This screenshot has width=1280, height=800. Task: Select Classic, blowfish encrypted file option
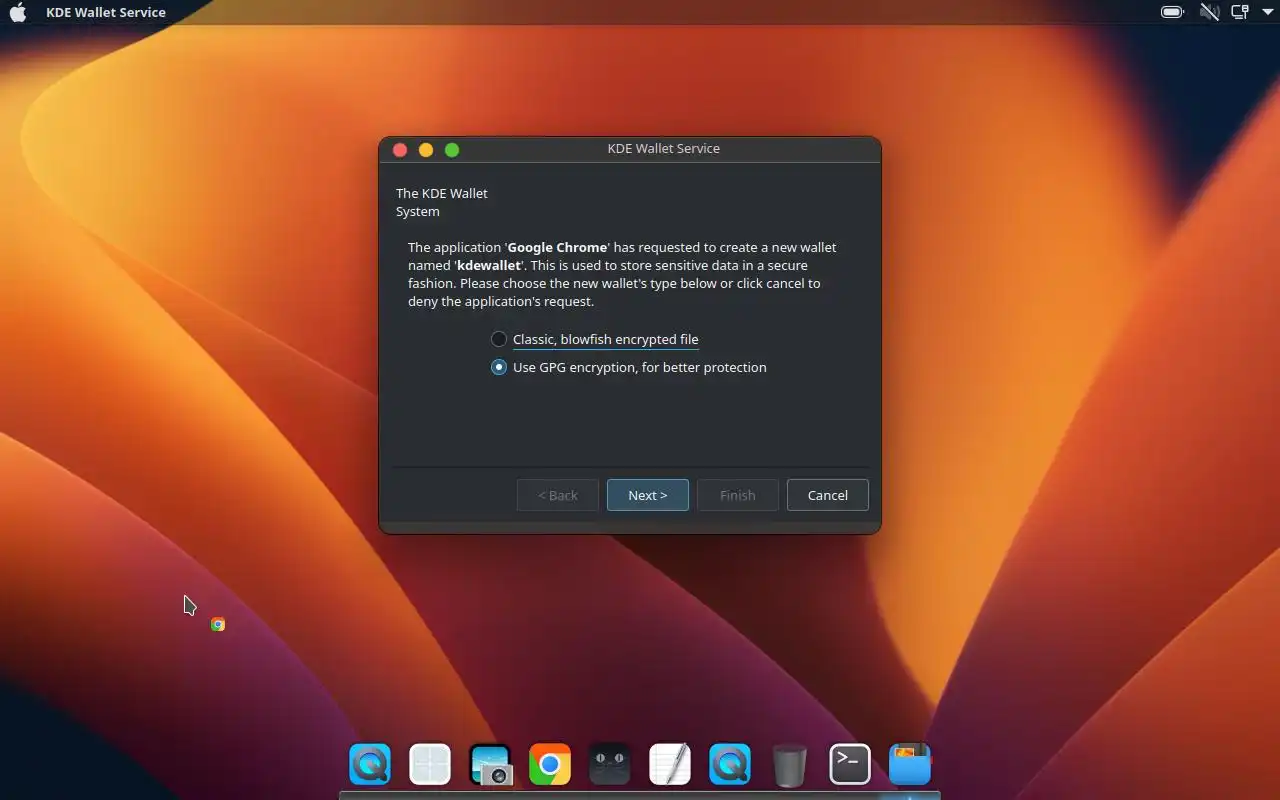point(595,339)
